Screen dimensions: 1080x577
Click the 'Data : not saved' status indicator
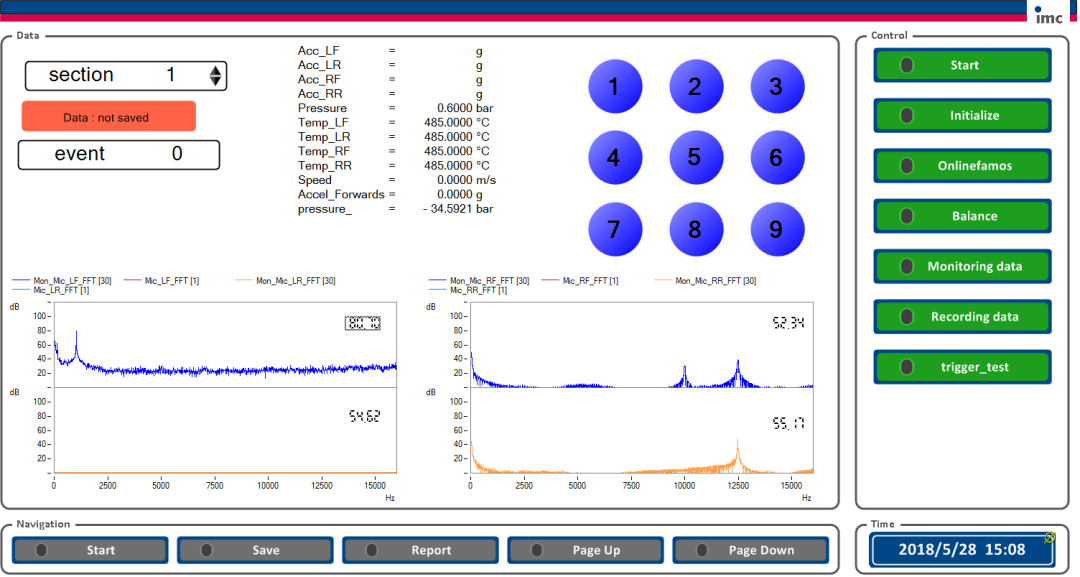click(109, 116)
